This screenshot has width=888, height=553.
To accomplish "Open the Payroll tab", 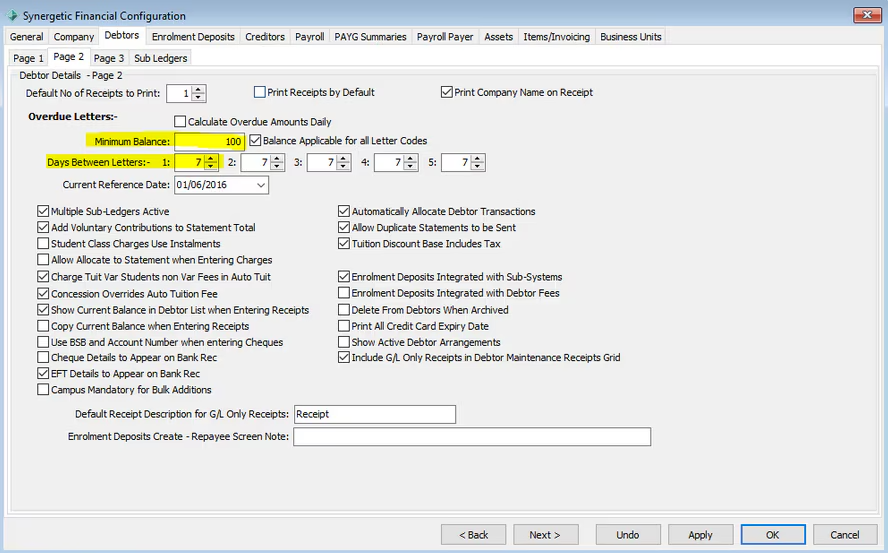I will pyautogui.click(x=309, y=37).
